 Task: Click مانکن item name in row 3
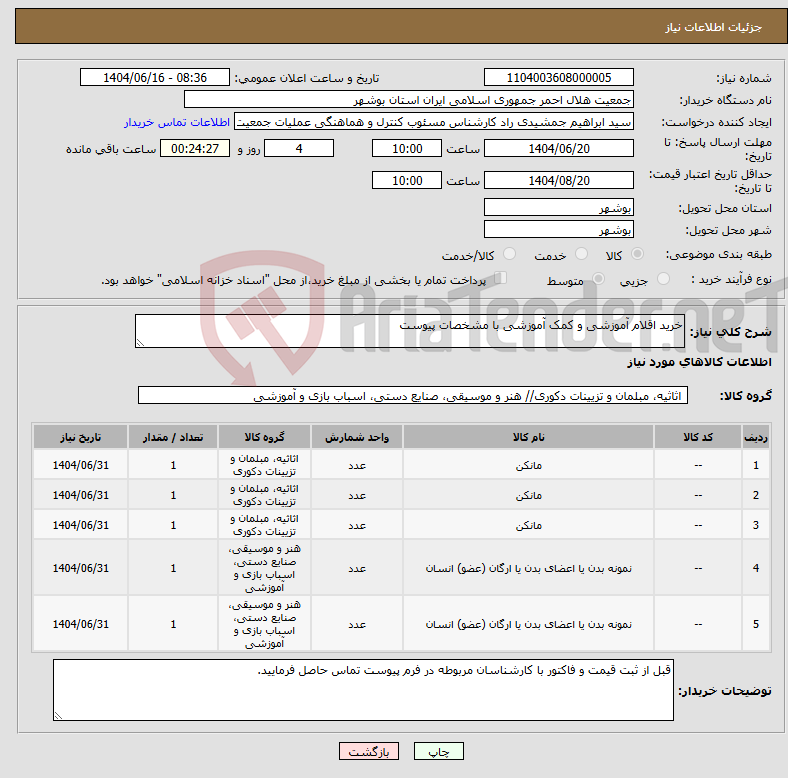click(528, 525)
